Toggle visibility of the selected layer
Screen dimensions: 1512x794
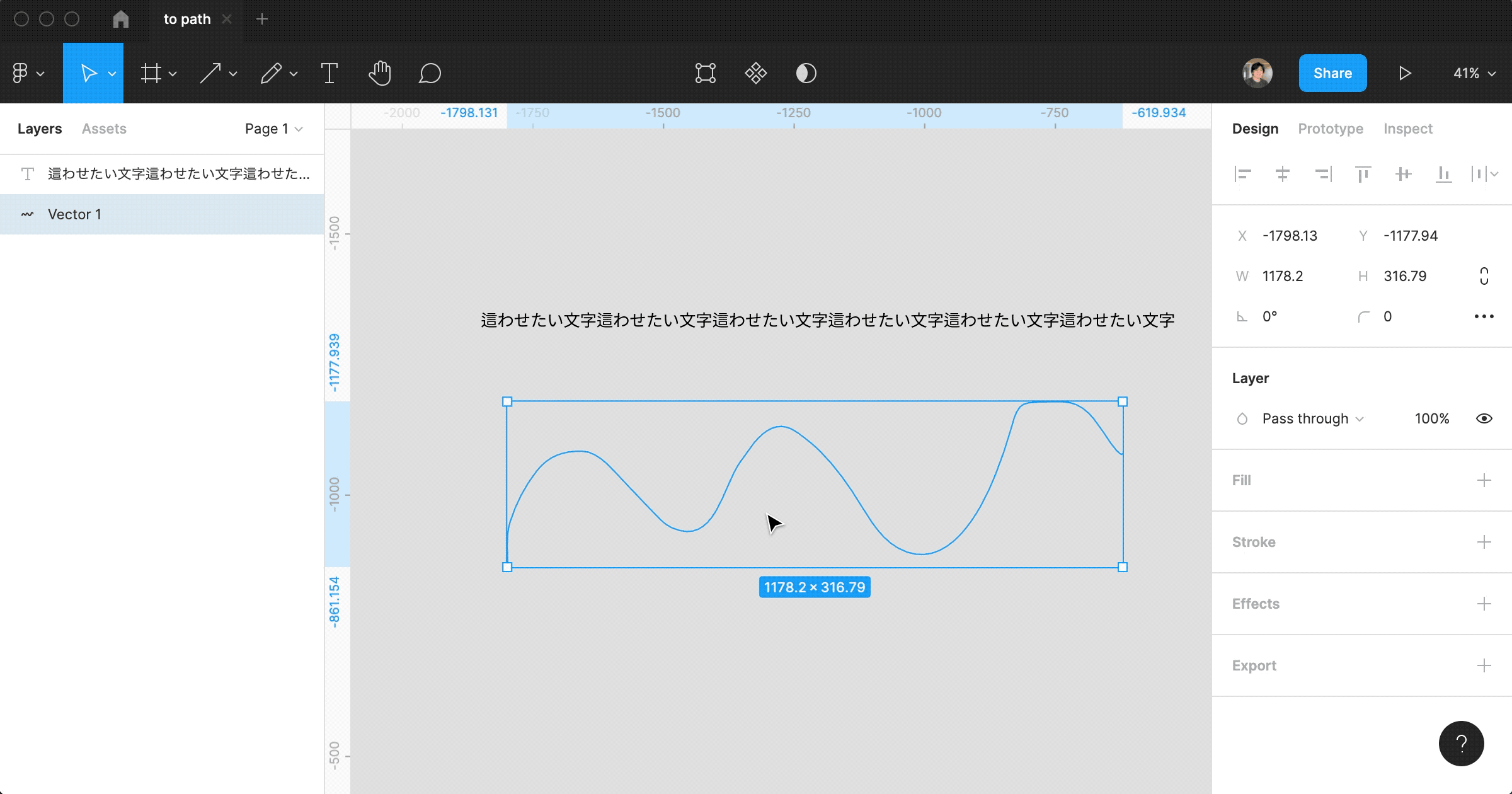pyautogui.click(x=1484, y=418)
